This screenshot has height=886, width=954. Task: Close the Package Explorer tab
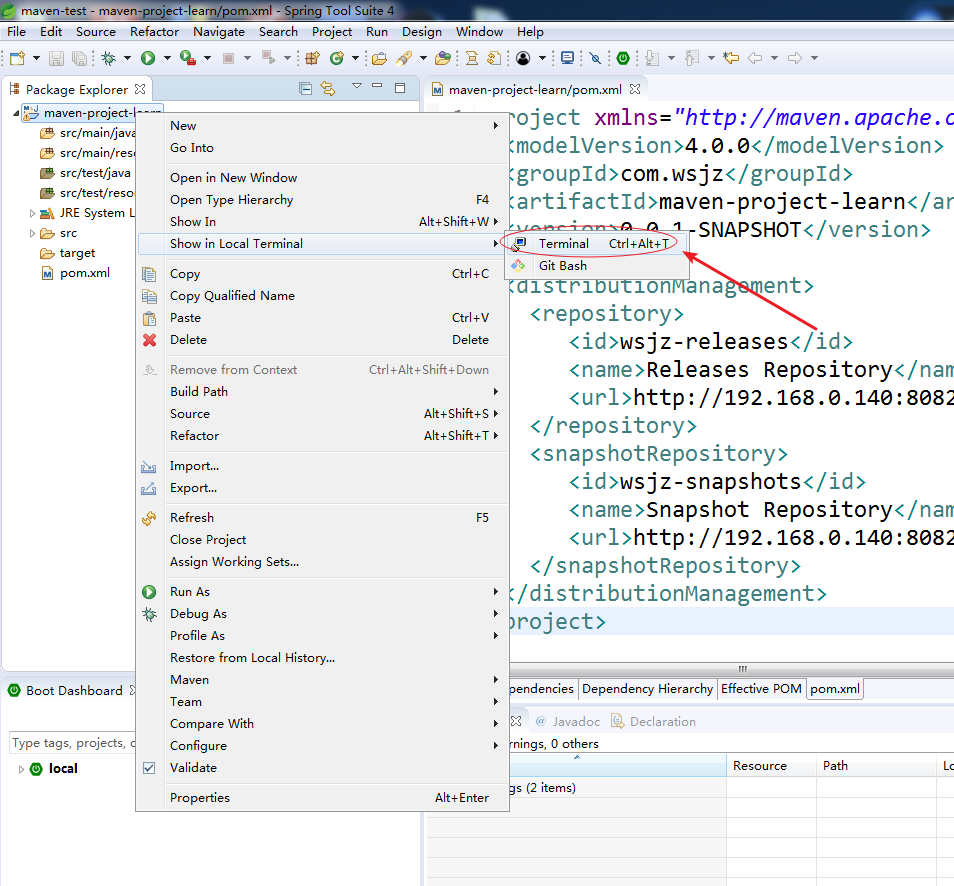140,89
